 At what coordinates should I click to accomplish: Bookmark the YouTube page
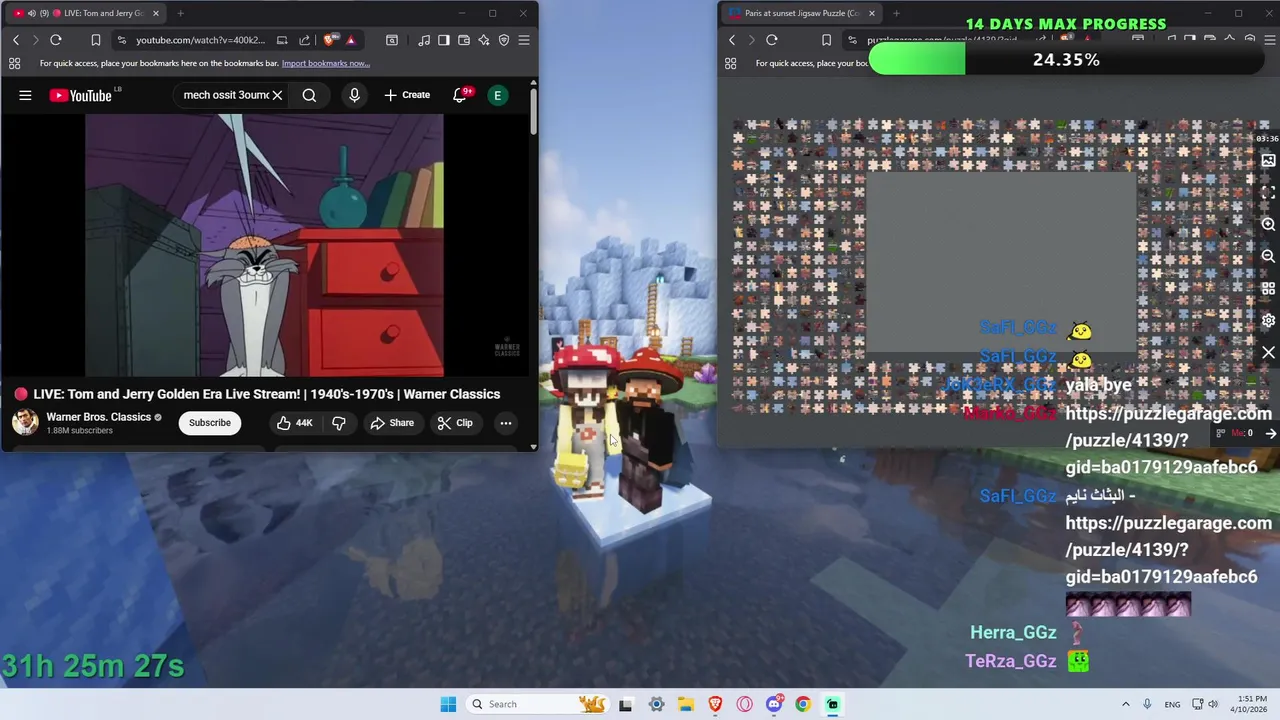(x=96, y=40)
